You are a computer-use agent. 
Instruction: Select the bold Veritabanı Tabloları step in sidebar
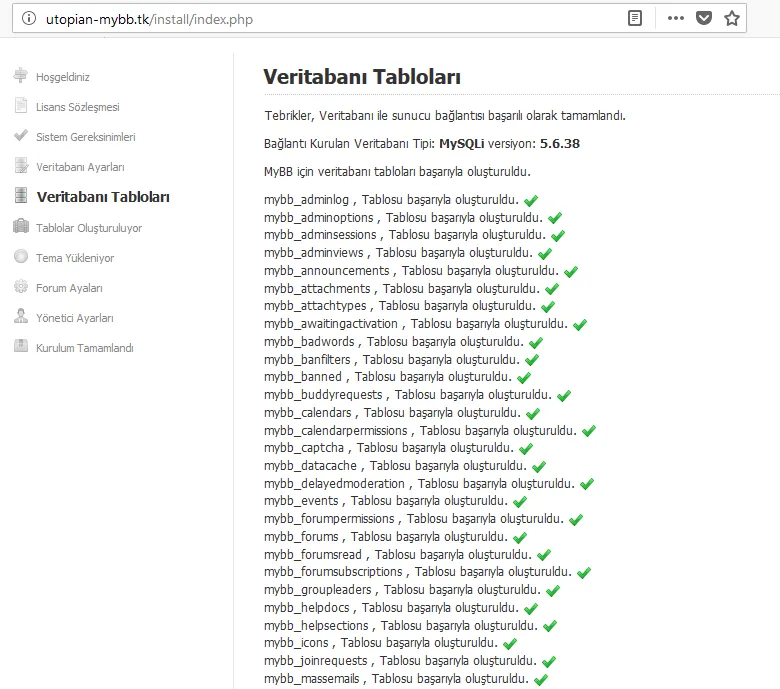[x=103, y=197]
